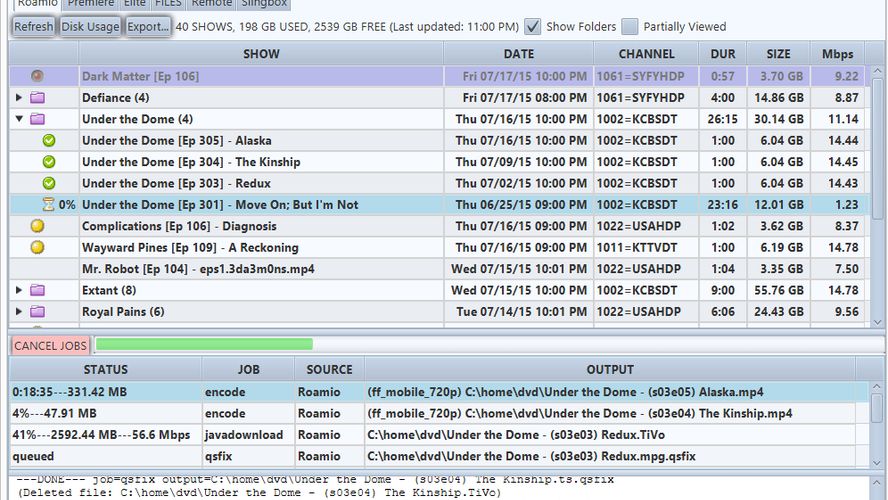Viewport: 888px width, 500px height.
Task: Sort by the SHOW column header
Action: [x=261, y=54]
